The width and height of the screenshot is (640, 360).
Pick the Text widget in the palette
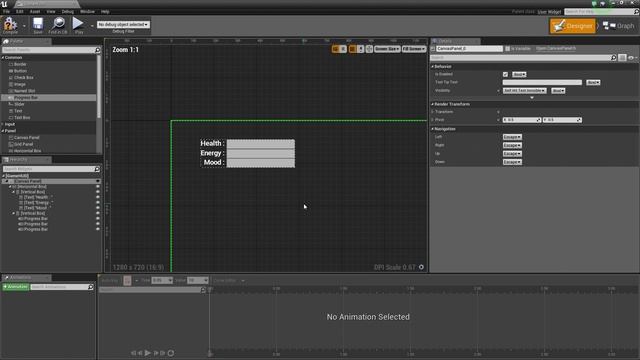(18, 111)
